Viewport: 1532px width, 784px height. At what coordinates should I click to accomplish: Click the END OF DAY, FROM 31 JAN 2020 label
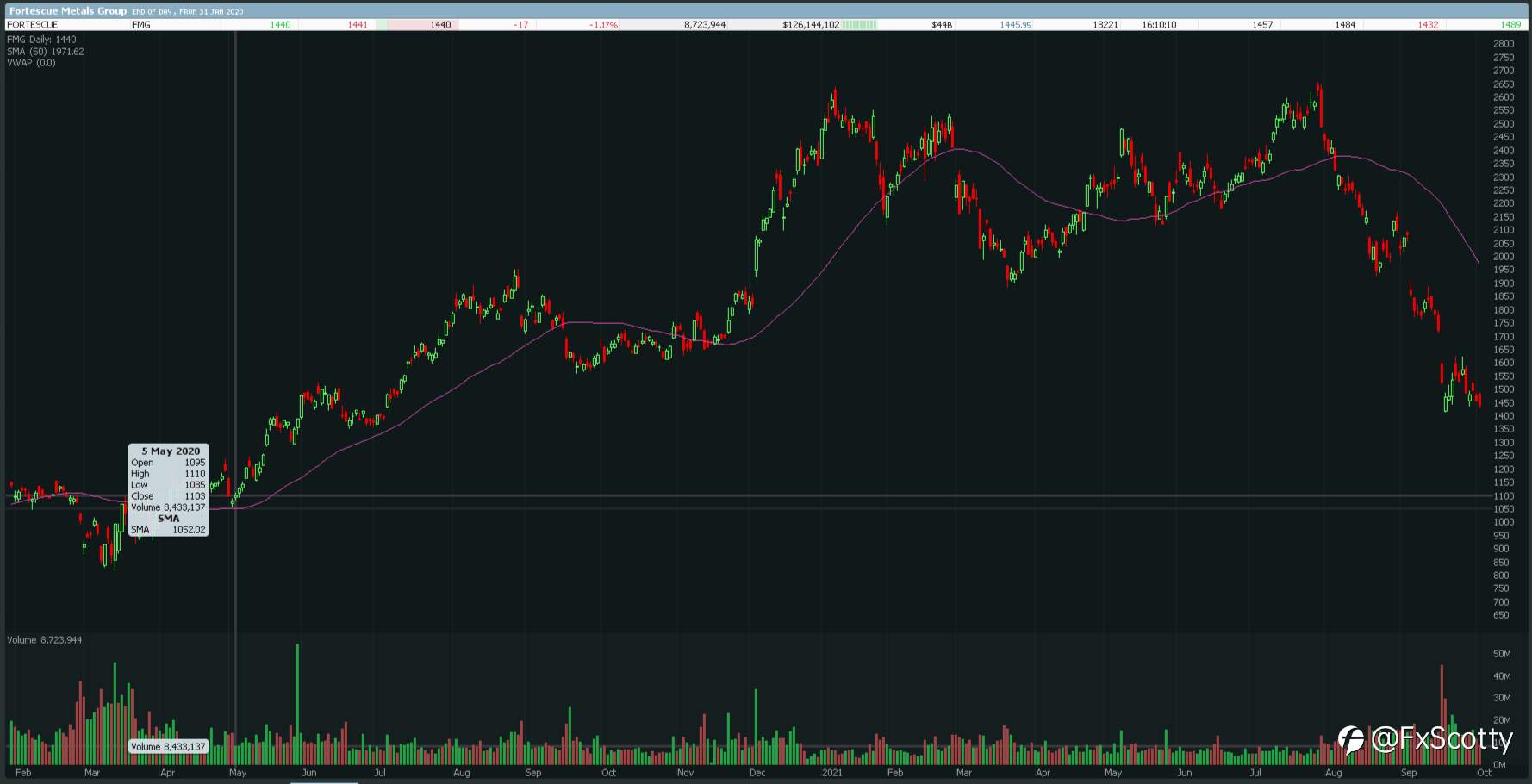pos(188,11)
